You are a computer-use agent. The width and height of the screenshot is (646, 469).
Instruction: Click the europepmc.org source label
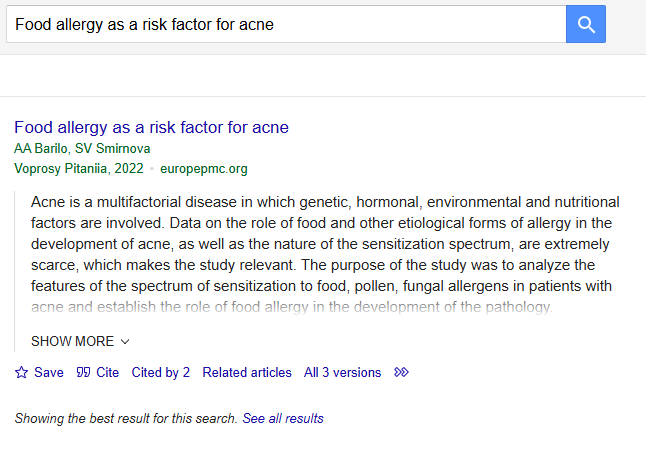tap(204, 168)
